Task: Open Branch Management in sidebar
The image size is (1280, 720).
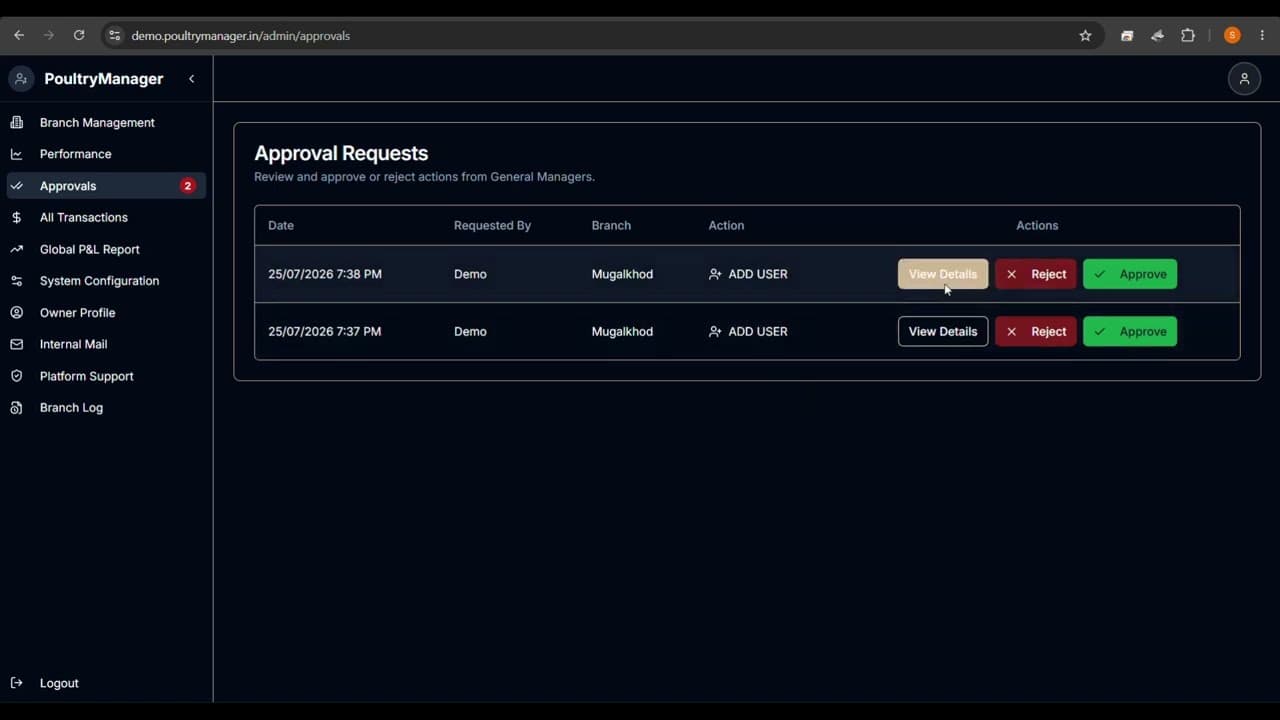Action: (x=106, y=122)
